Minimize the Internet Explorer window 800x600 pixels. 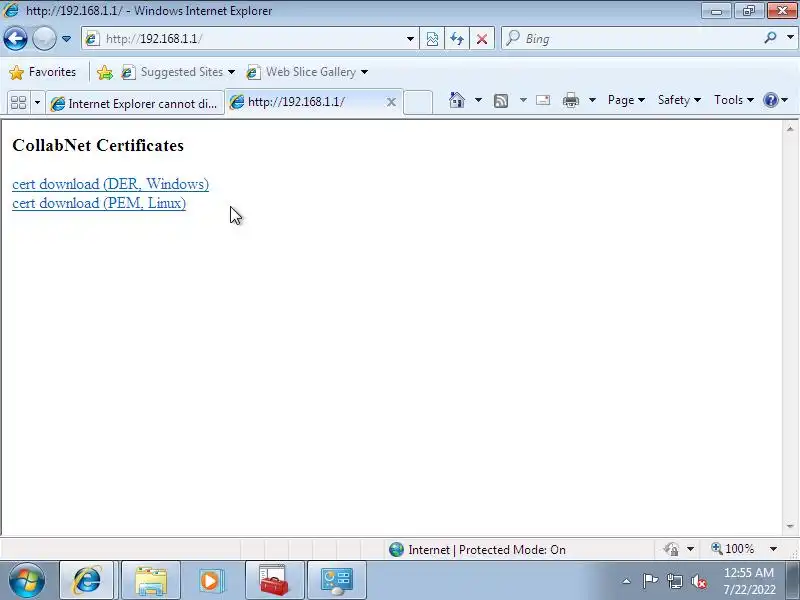[716, 10]
